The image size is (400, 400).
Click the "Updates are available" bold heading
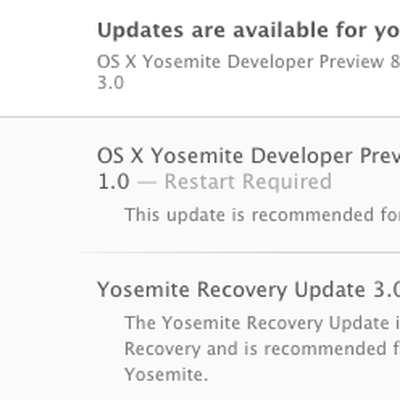249,31
